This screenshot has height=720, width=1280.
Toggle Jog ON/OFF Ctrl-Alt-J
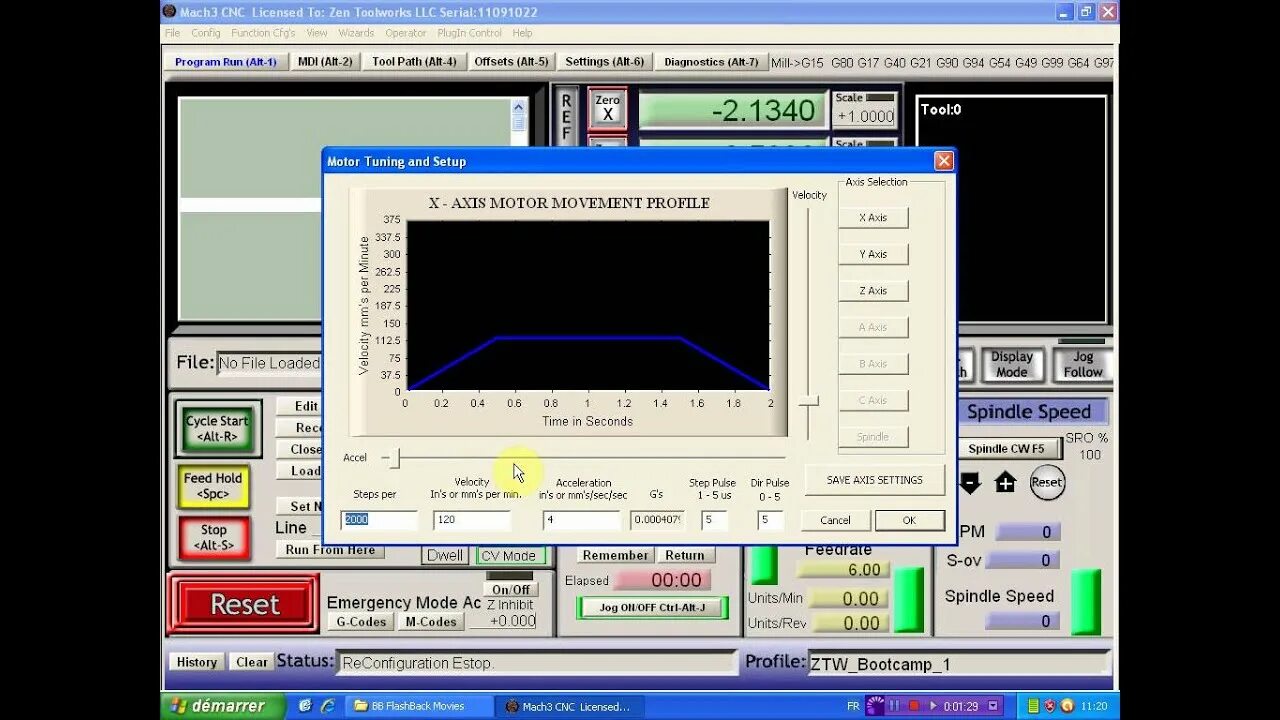click(653, 607)
